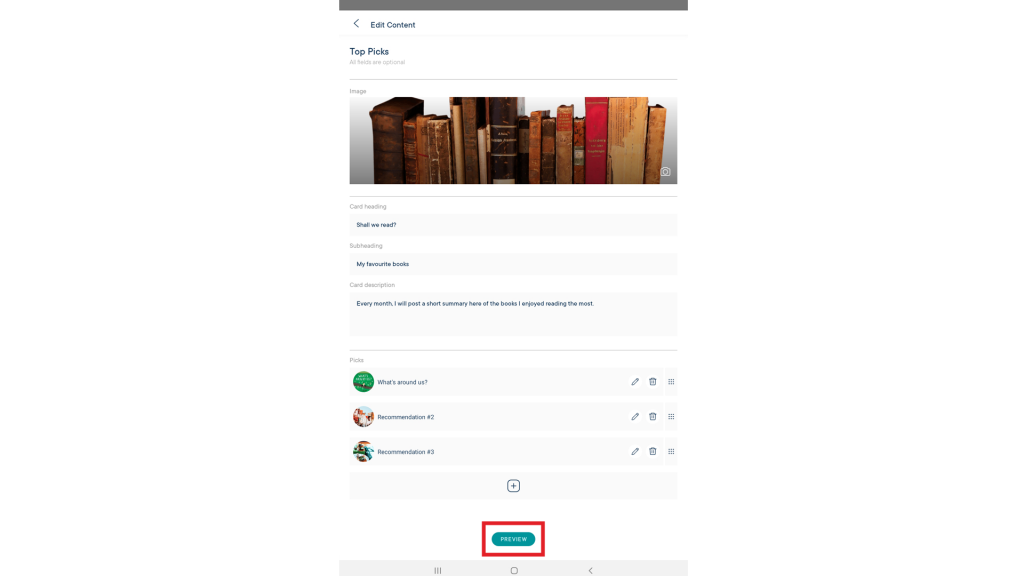Tap the Android home navigation button
The image size is (1024, 576).
(x=514, y=570)
